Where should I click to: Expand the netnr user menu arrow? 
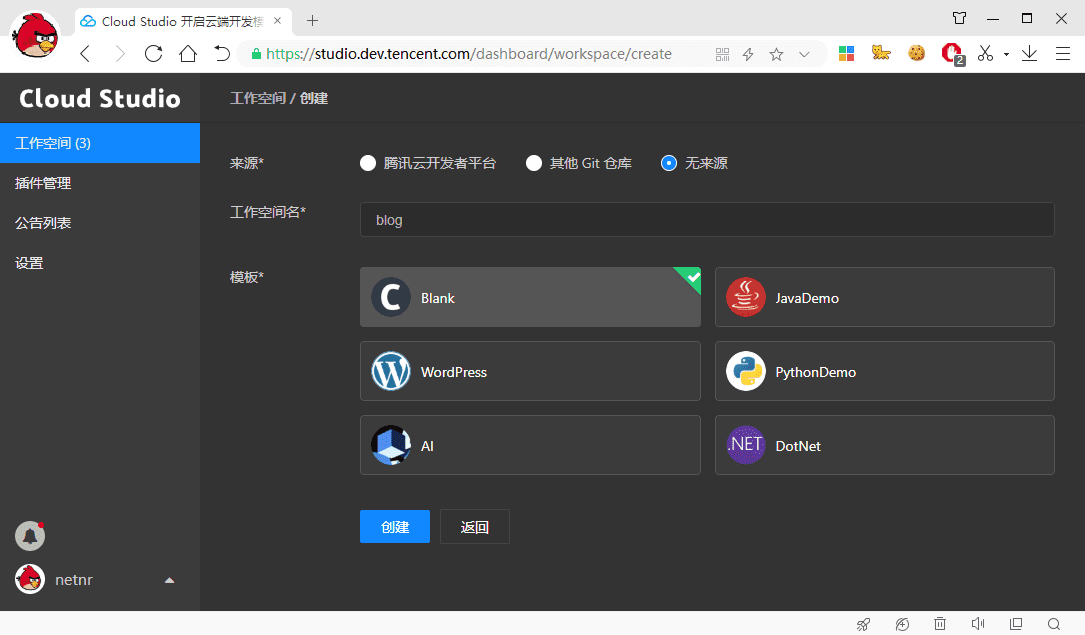pyautogui.click(x=169, y=580)
